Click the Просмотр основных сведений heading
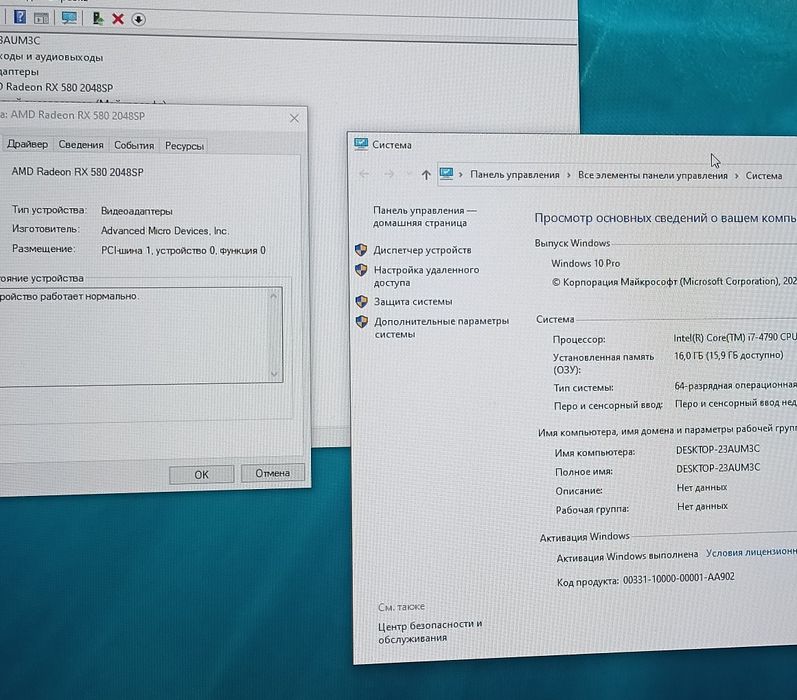The height and width of the screenshot is (700, 797). [x=665, y=218]
